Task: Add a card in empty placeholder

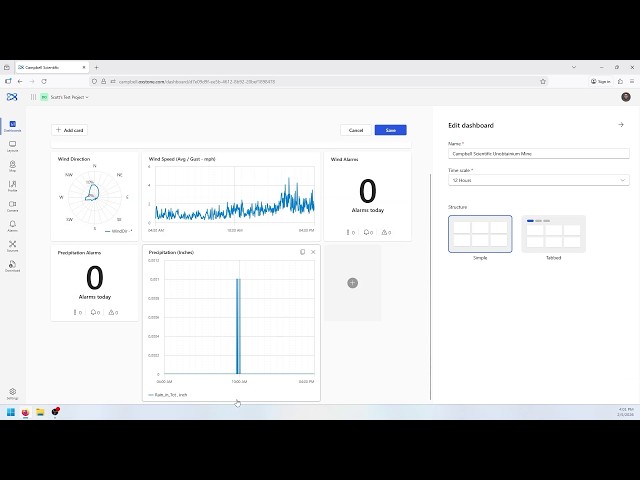Action: pos(353,282)
